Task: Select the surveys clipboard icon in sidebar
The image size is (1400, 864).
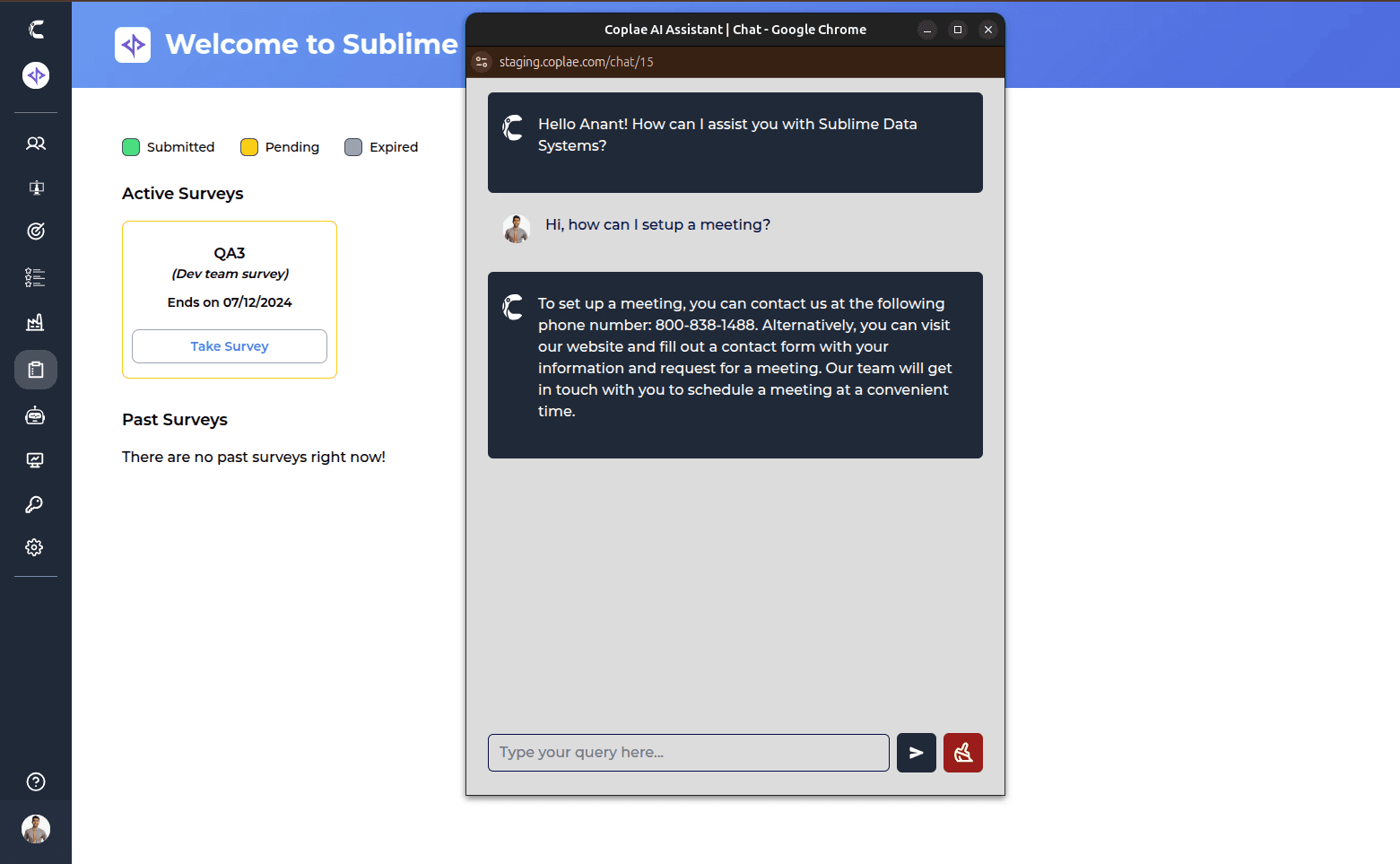Action: [36, 370]
